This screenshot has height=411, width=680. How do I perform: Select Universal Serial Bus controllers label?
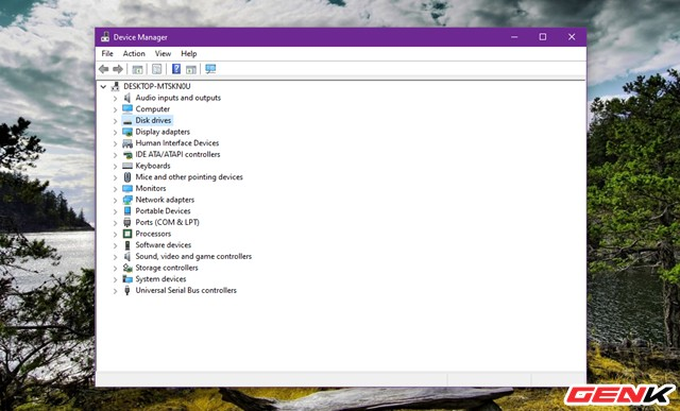tap(186, 290)
